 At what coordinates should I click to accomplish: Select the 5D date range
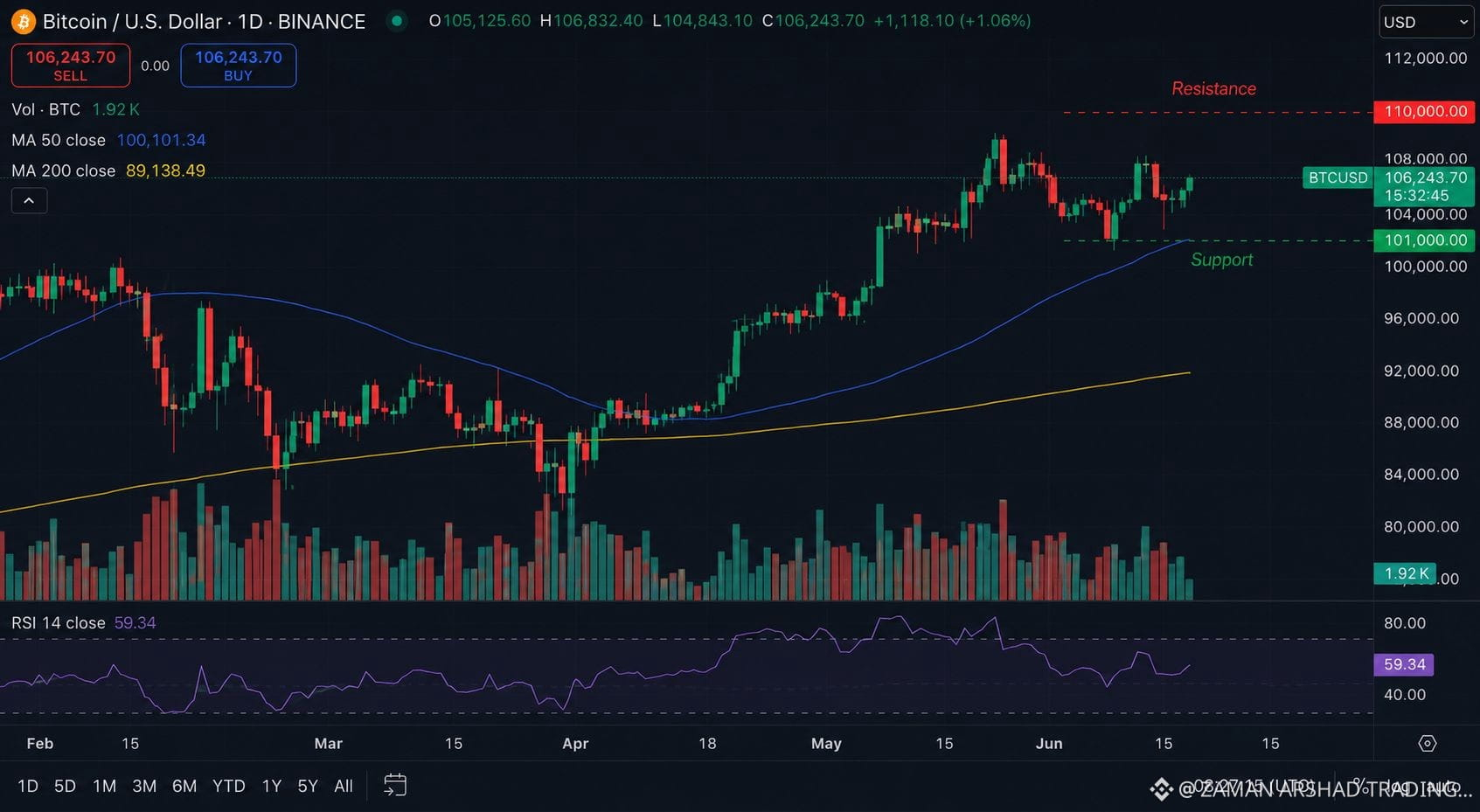pos(65,786)
